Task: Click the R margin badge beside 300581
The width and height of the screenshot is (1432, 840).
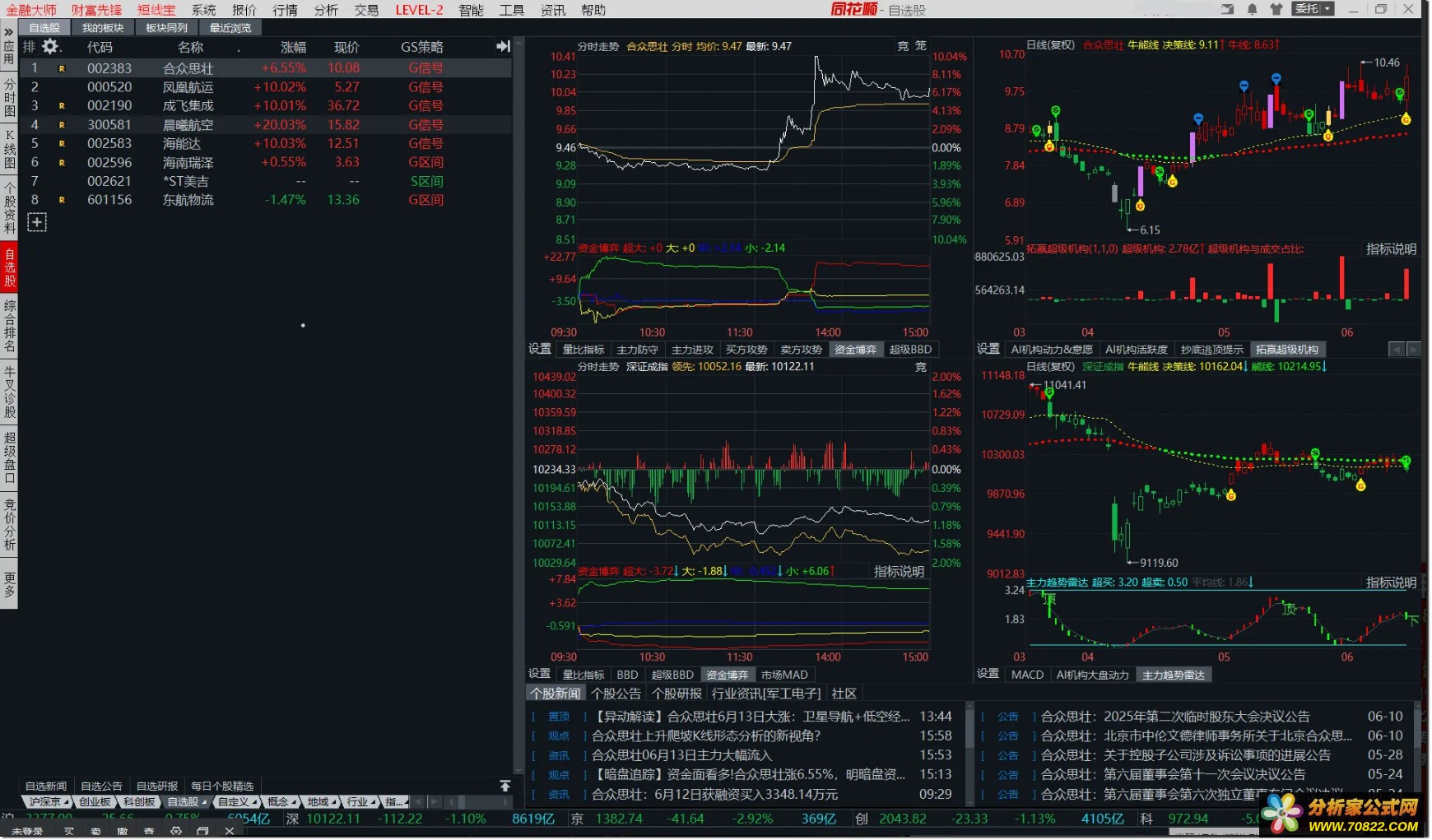Action: 62,125
